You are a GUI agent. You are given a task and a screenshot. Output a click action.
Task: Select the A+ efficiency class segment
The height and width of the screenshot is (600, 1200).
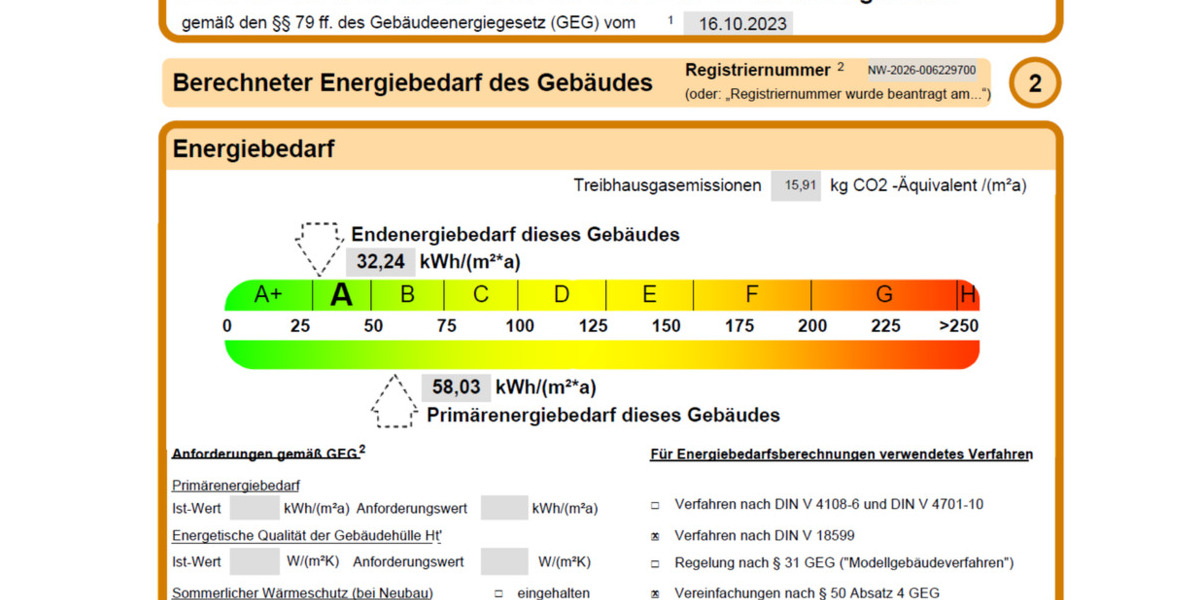coord(268,295)
